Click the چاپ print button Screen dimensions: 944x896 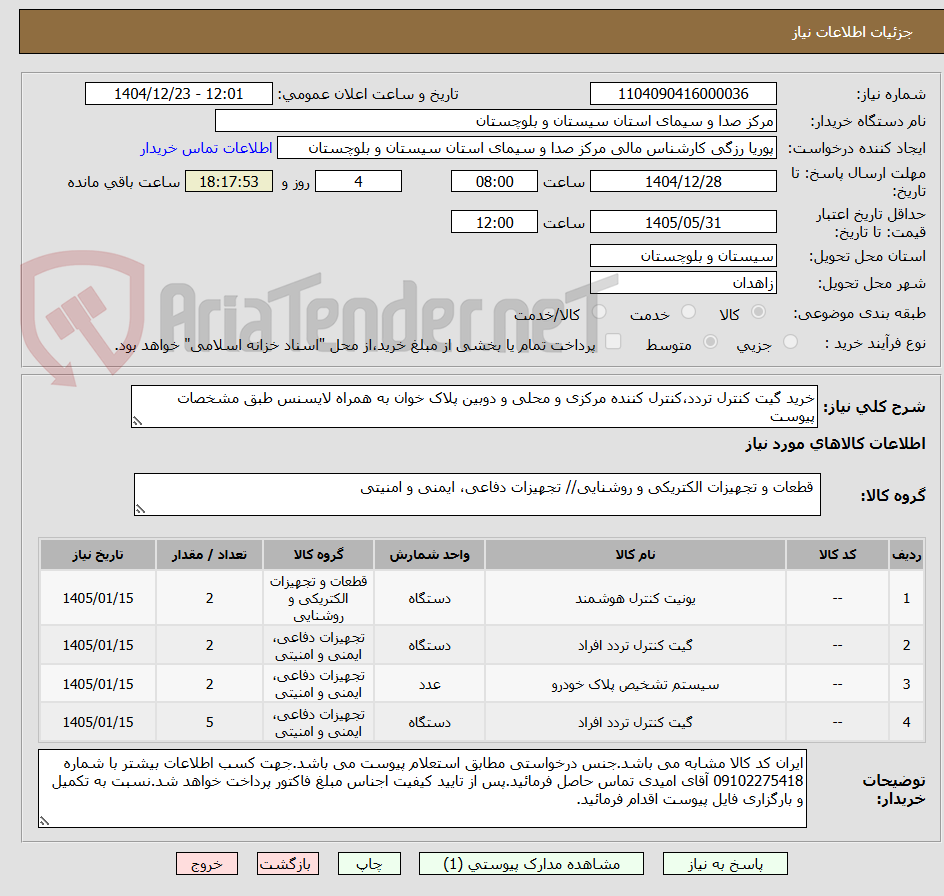[369, 863]
